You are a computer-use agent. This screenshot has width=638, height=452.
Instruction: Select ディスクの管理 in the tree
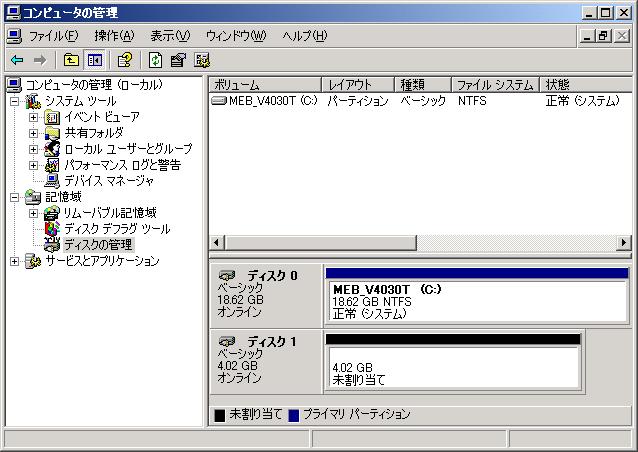point(98,245)
